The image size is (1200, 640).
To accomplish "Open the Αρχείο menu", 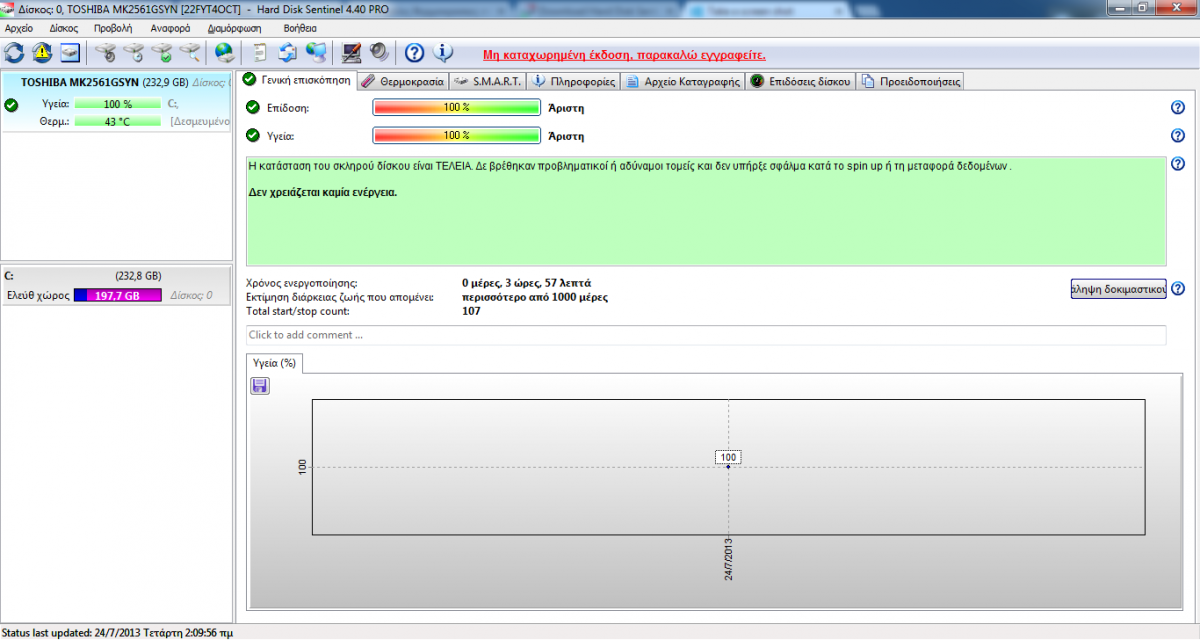I will [19, 28].
